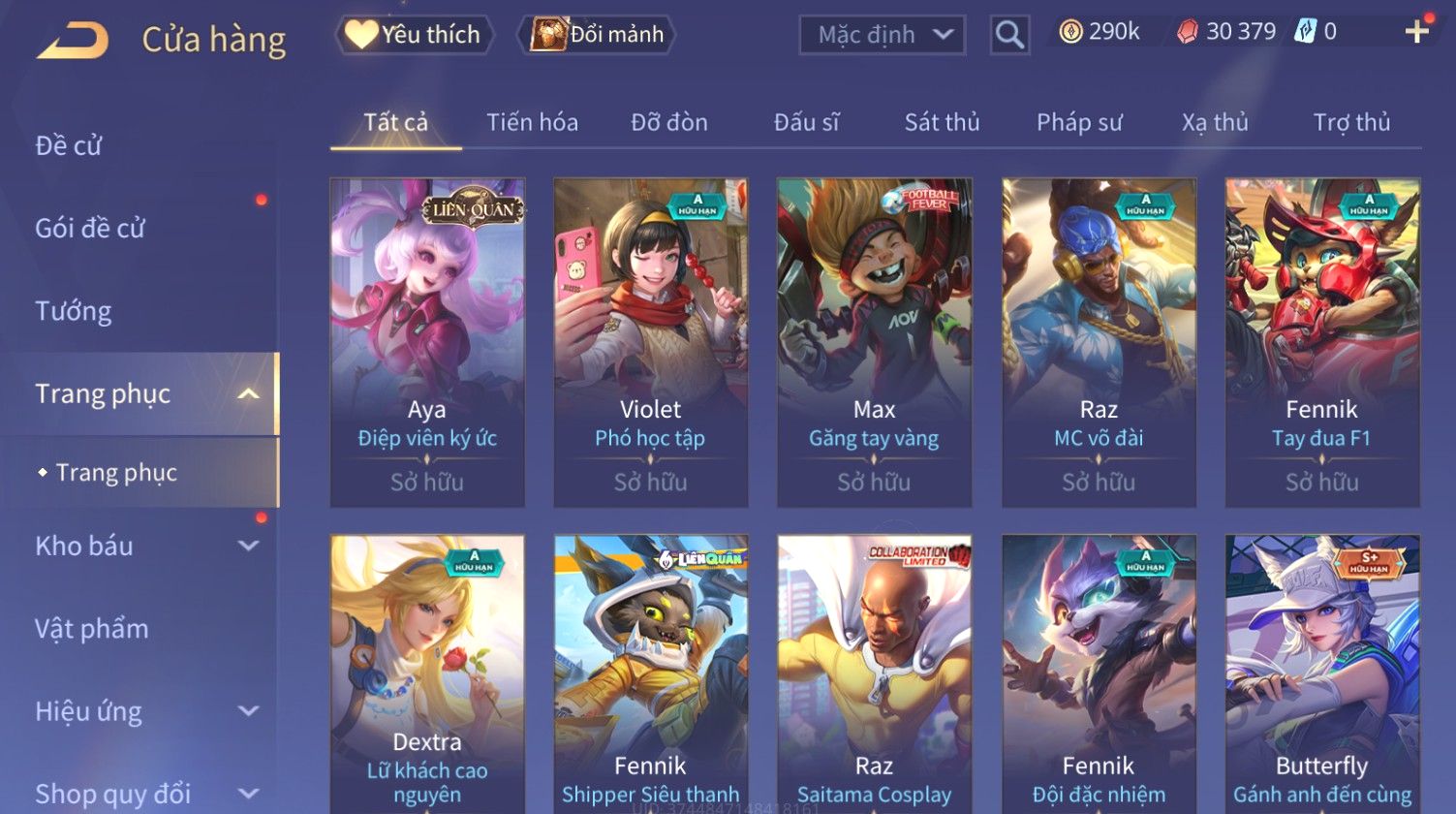Click the gold coin icon
Screen dimensions: 1456x814
(1070, 33)
